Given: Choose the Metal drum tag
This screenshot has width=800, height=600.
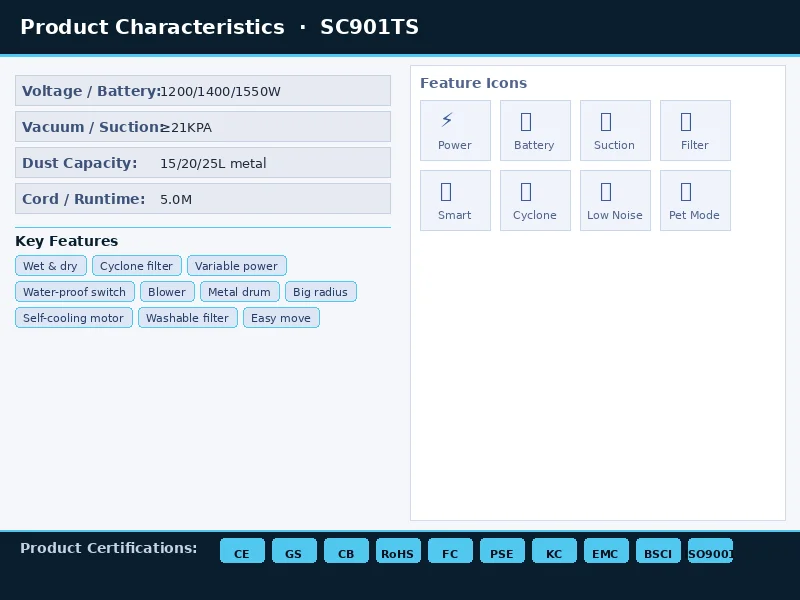Looking at the screenshot, I should [x=240, y=292].
